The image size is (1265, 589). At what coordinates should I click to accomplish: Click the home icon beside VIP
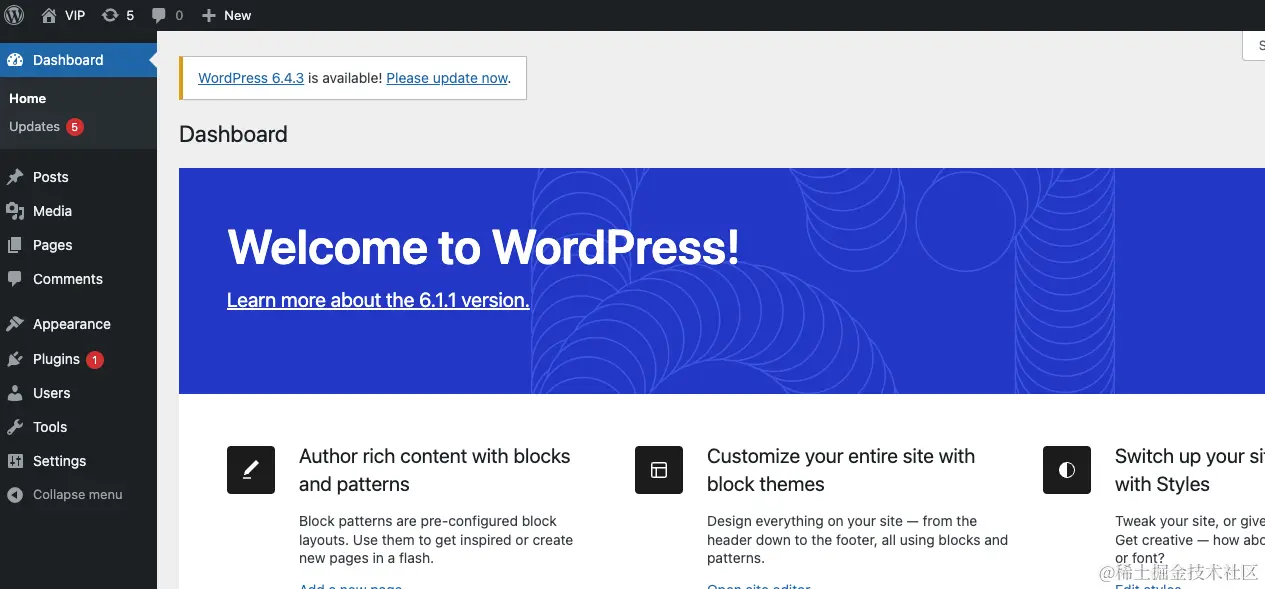click(x=49, y=15)
